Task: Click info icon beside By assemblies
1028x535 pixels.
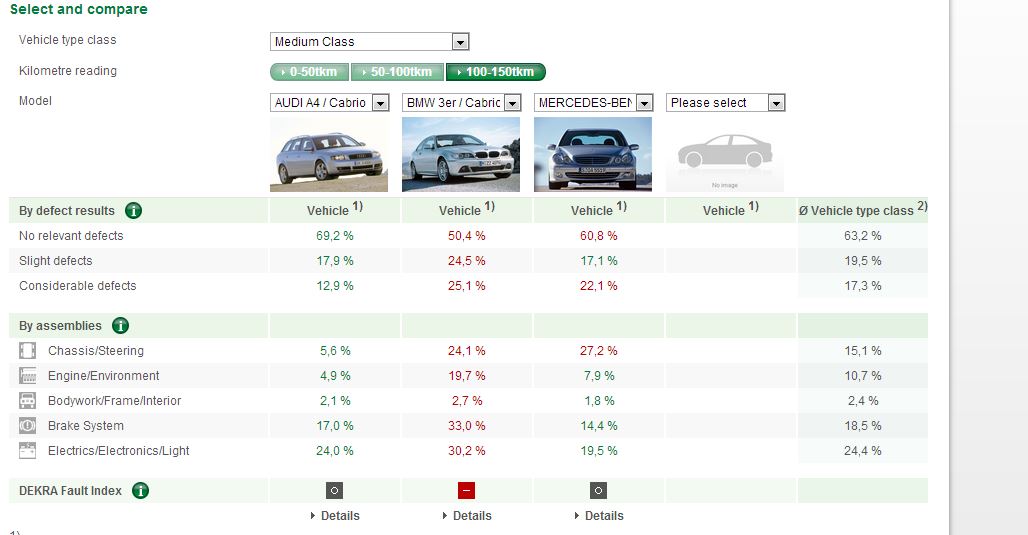Action: (x=120, y=326)
